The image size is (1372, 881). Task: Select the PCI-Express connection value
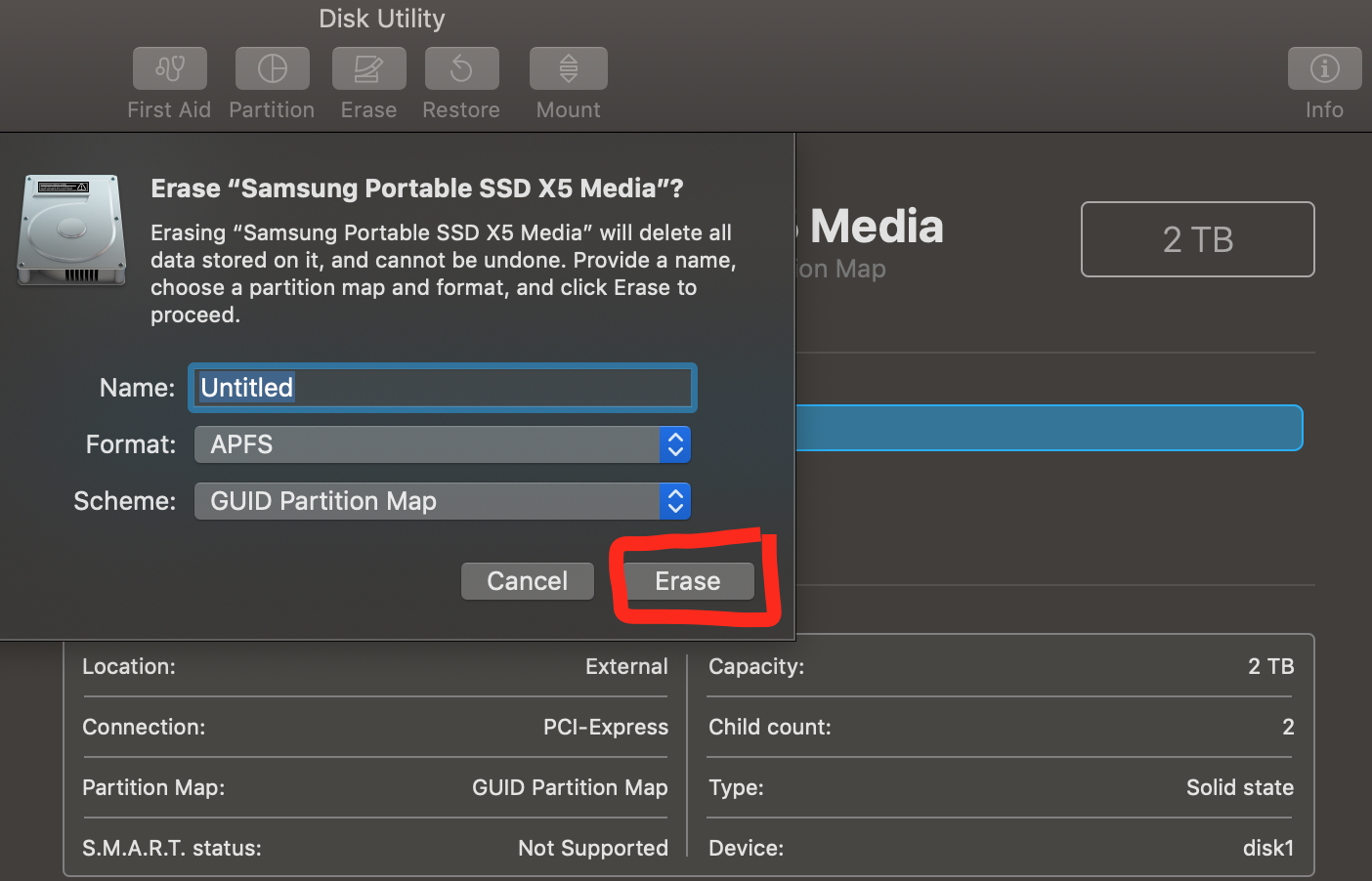pos(606,727)
